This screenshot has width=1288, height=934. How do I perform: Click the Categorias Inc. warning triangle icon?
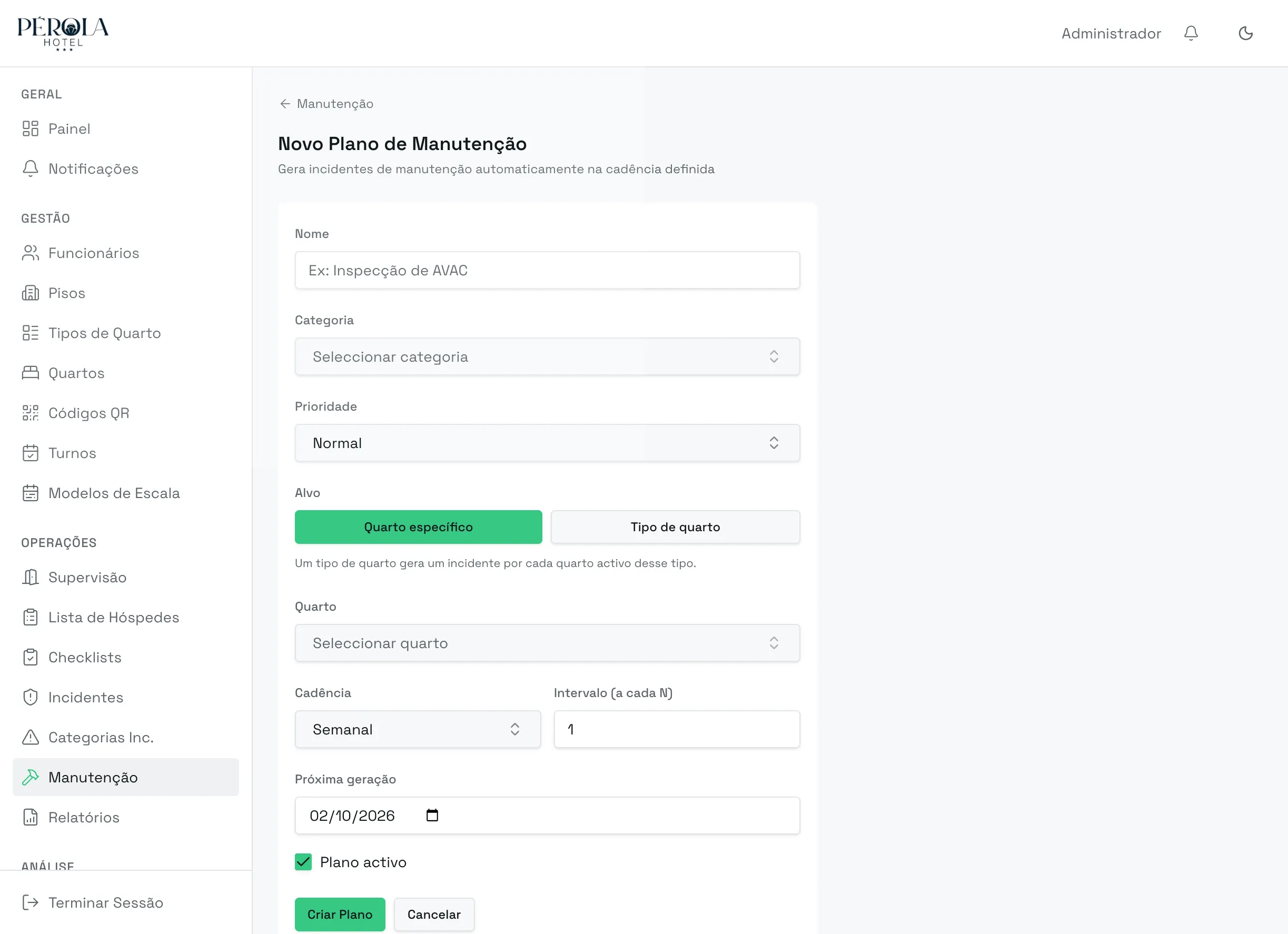[31, 737]
